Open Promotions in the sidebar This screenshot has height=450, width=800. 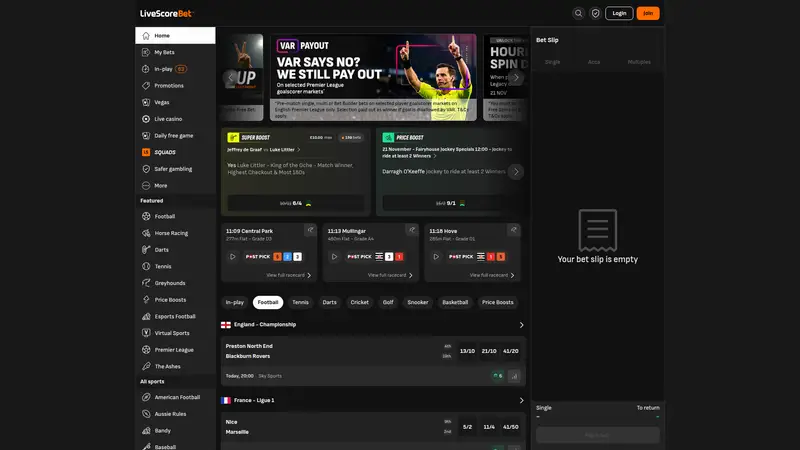[175, 86]
